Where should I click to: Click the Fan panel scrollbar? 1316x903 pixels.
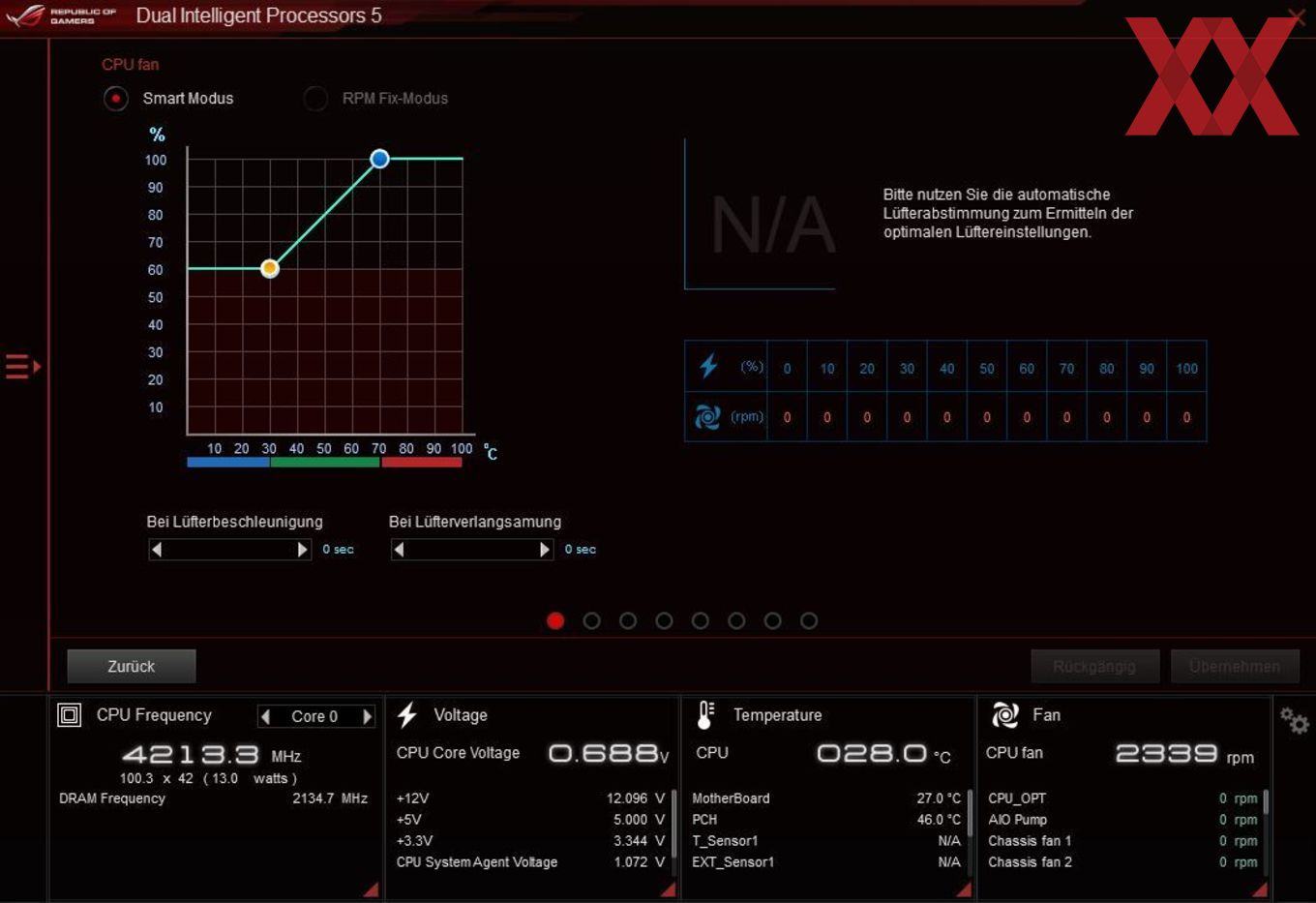1266,802
